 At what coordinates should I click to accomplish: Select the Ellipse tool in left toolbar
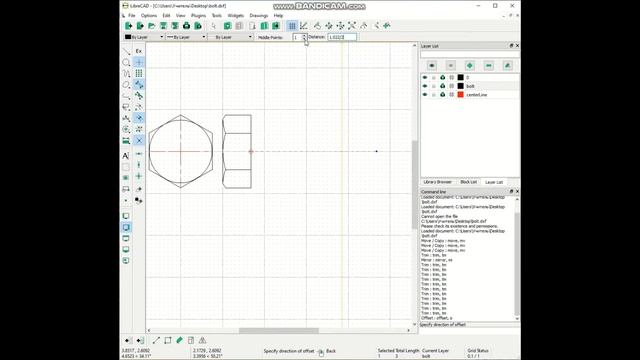[126, 85]
